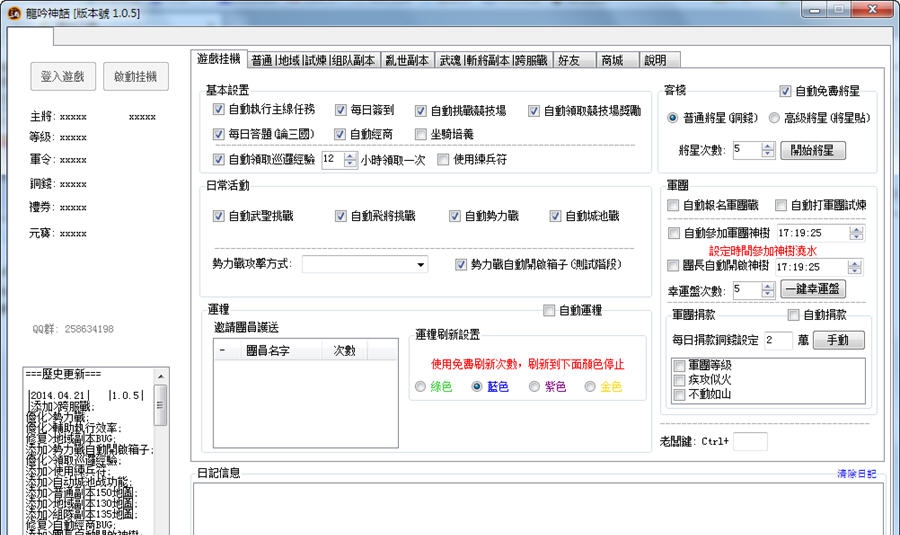The image size is (900, 535).
Task: Open the 商城 tab
Action: (617, 60)
